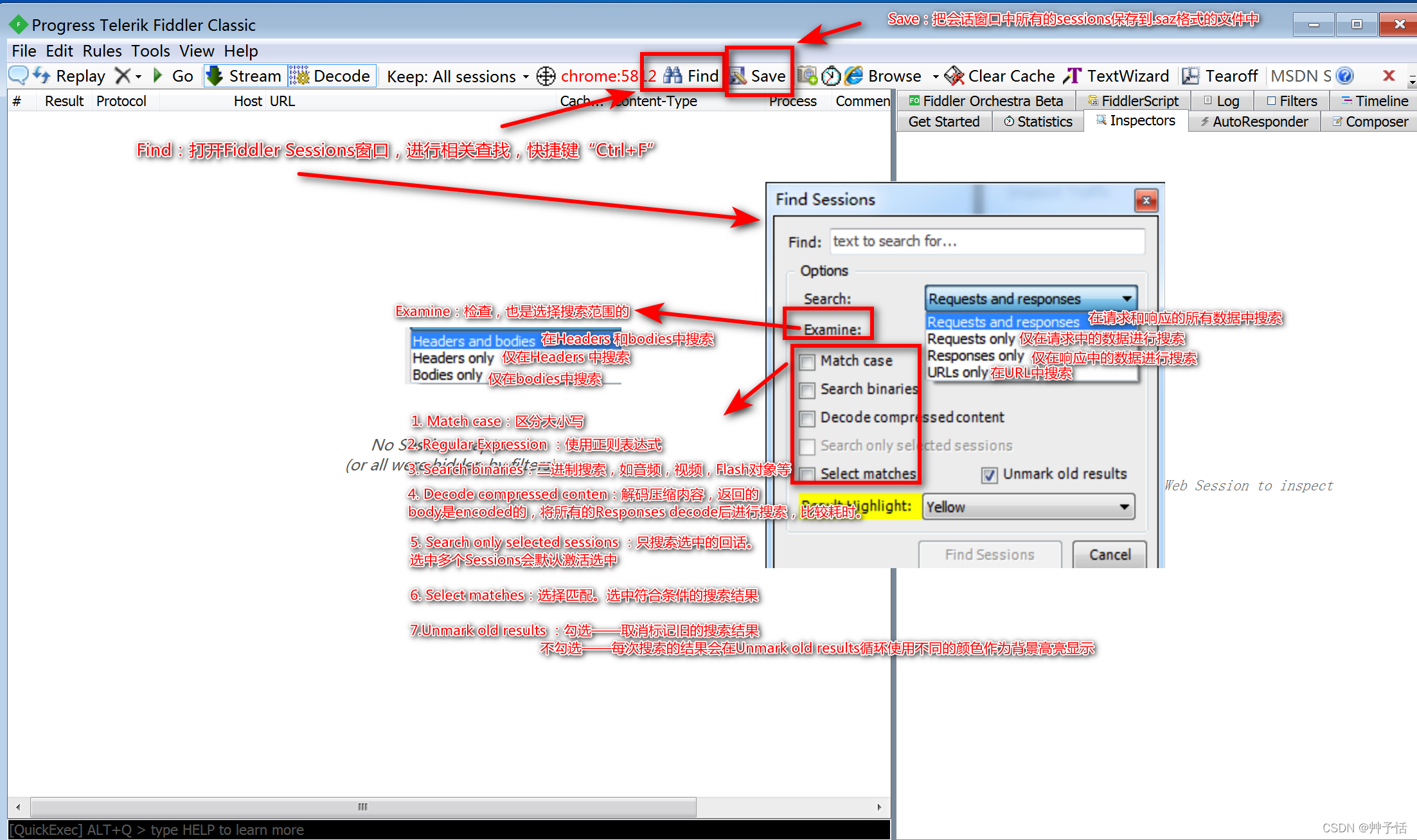Switch to the Statistics tab

point(1038,121)
